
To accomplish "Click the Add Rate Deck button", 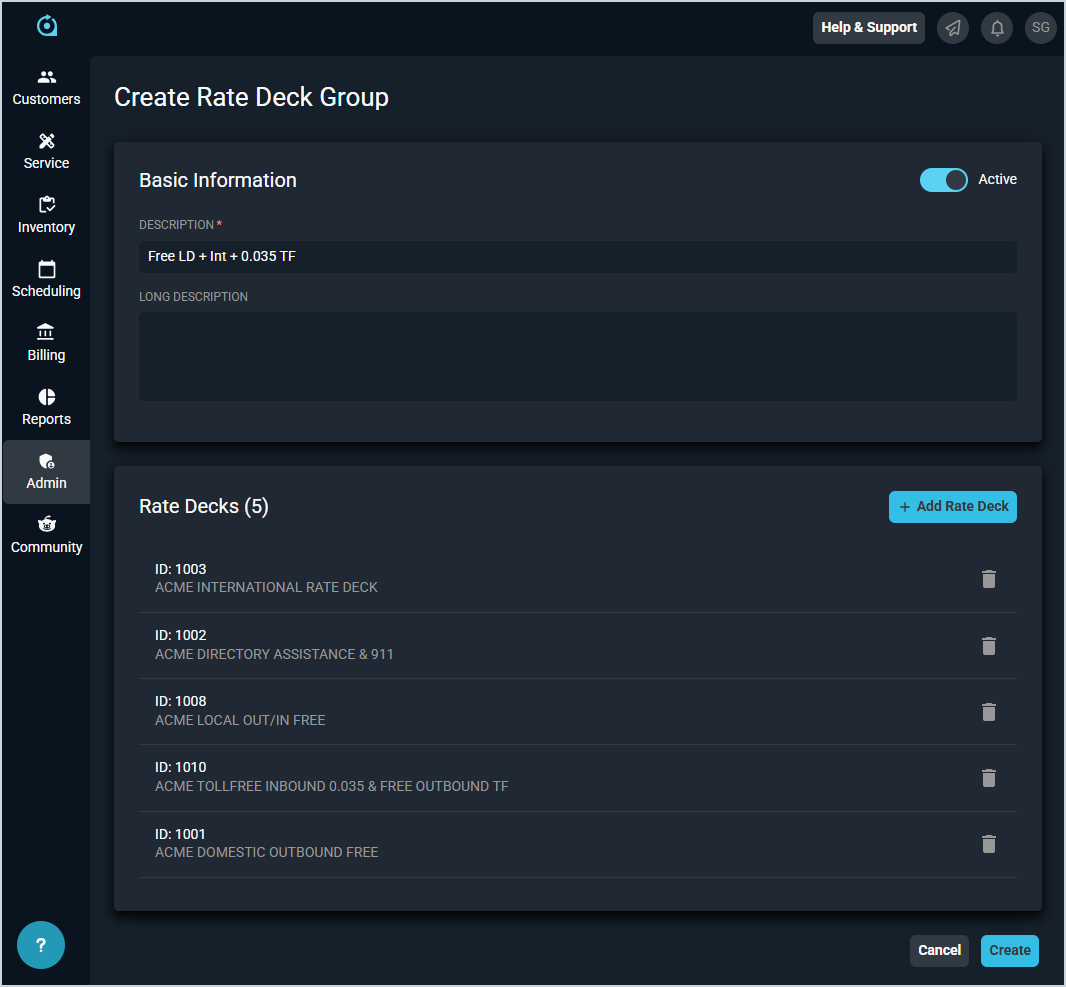I will click(x=952, y=507).
